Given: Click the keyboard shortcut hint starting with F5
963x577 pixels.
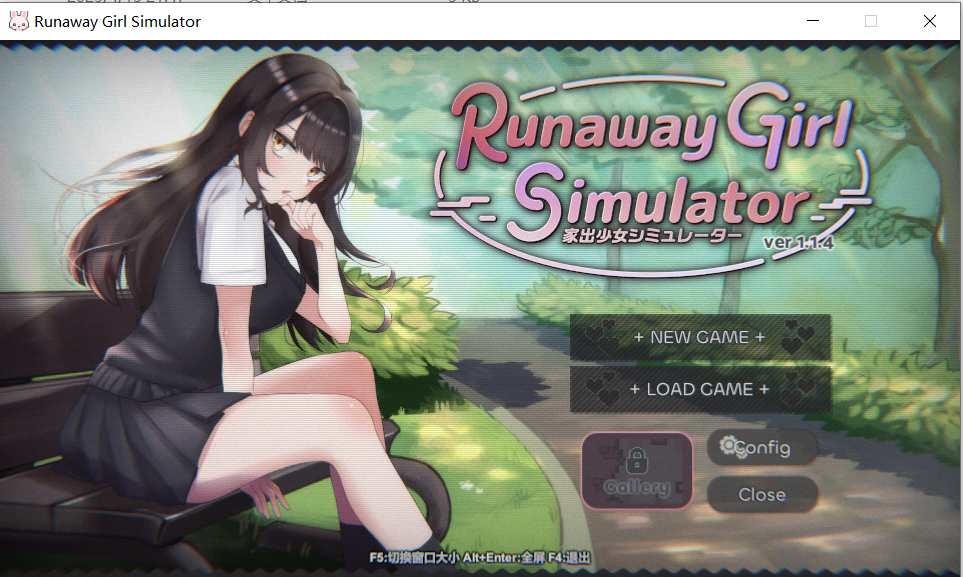Looking at the screenshot, I should (480, 558).
